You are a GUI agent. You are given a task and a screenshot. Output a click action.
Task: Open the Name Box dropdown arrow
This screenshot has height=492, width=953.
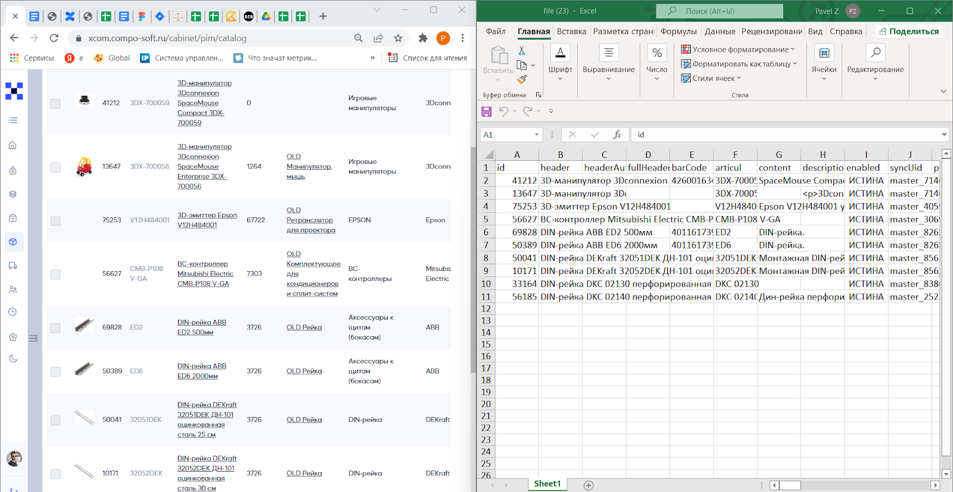(537, 135)
